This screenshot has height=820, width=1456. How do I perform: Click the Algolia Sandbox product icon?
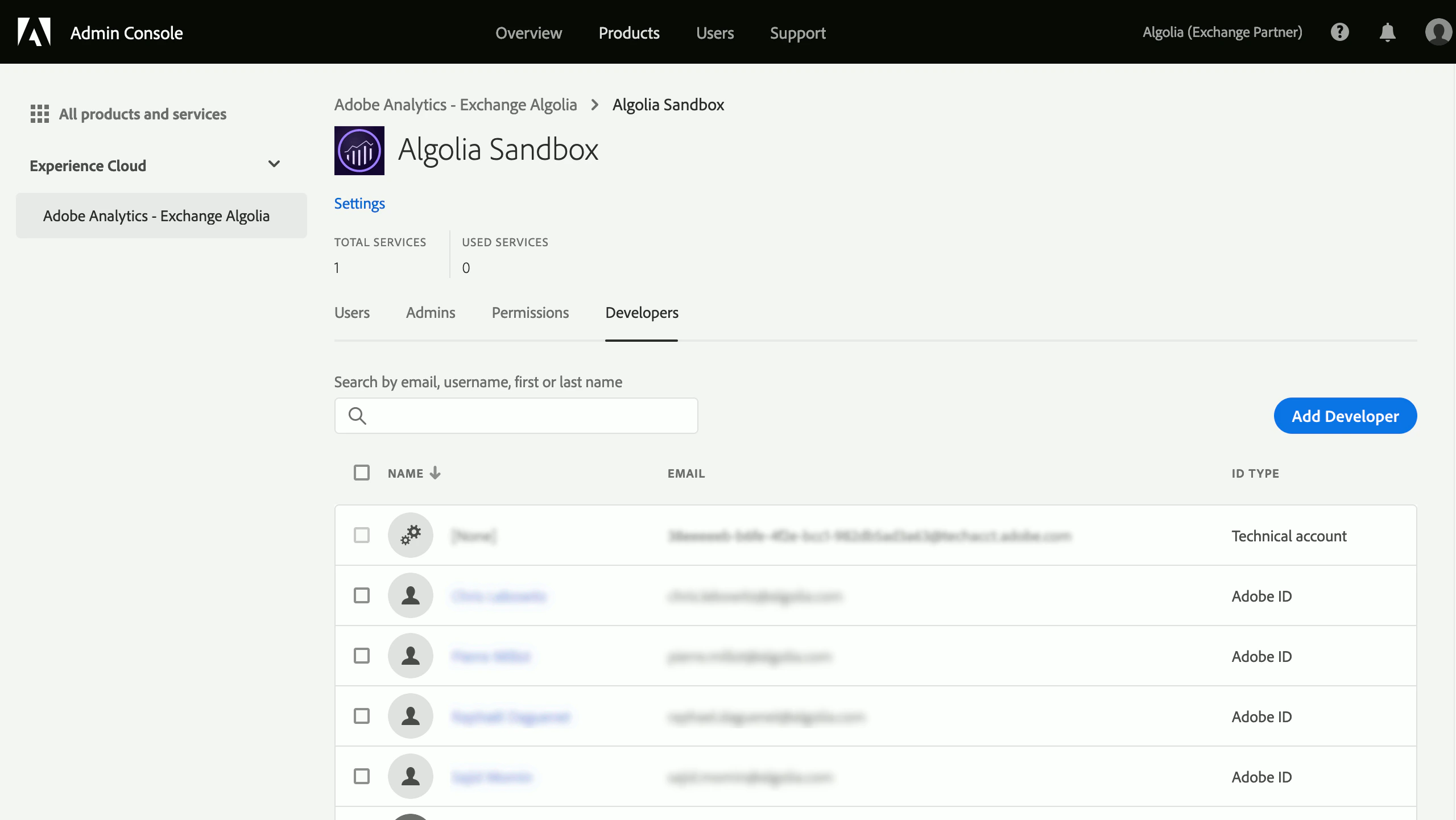(x=359, y=150)
